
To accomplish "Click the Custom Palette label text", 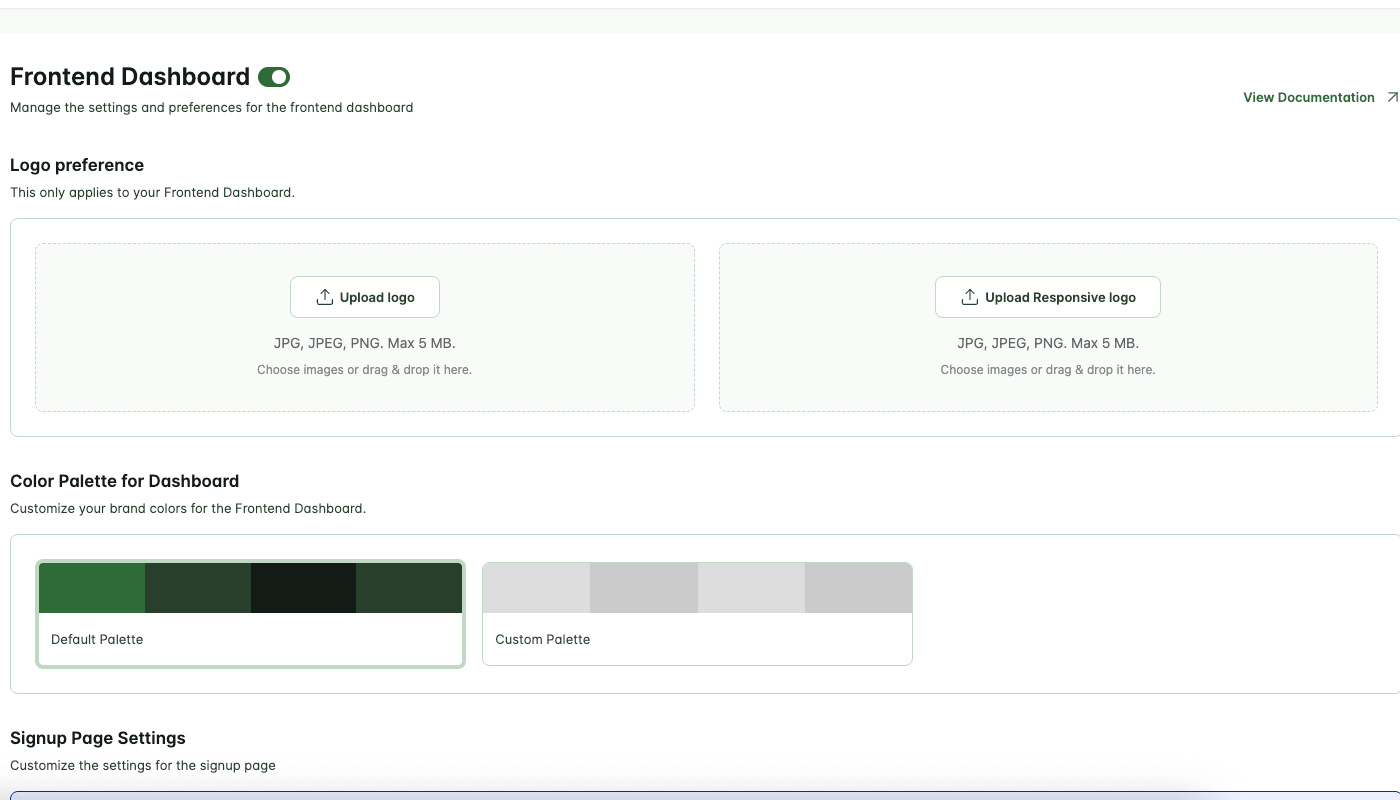I will tap(543, 639).
